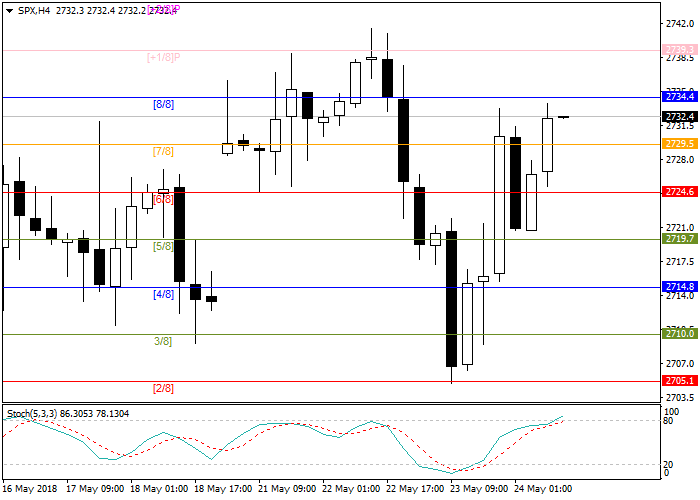Screen dimensions: 700x500
Task: Click the stochastic scale value 80
Action: click(x=670, y=421)
